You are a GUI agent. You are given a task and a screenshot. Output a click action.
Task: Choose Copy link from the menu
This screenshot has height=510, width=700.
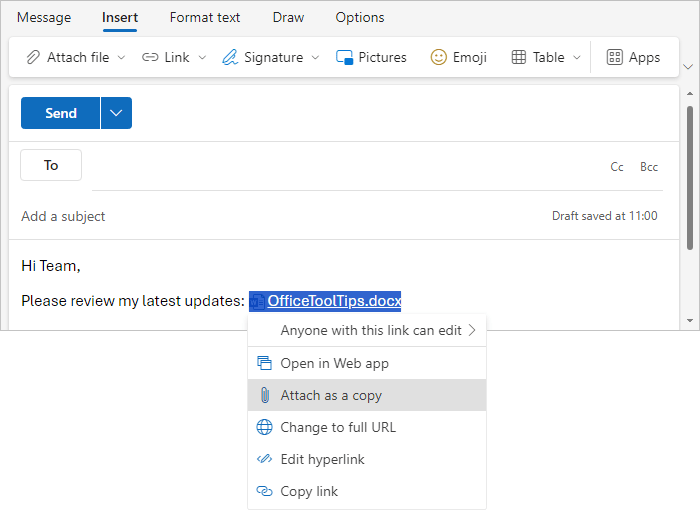[x=367, y=491]
